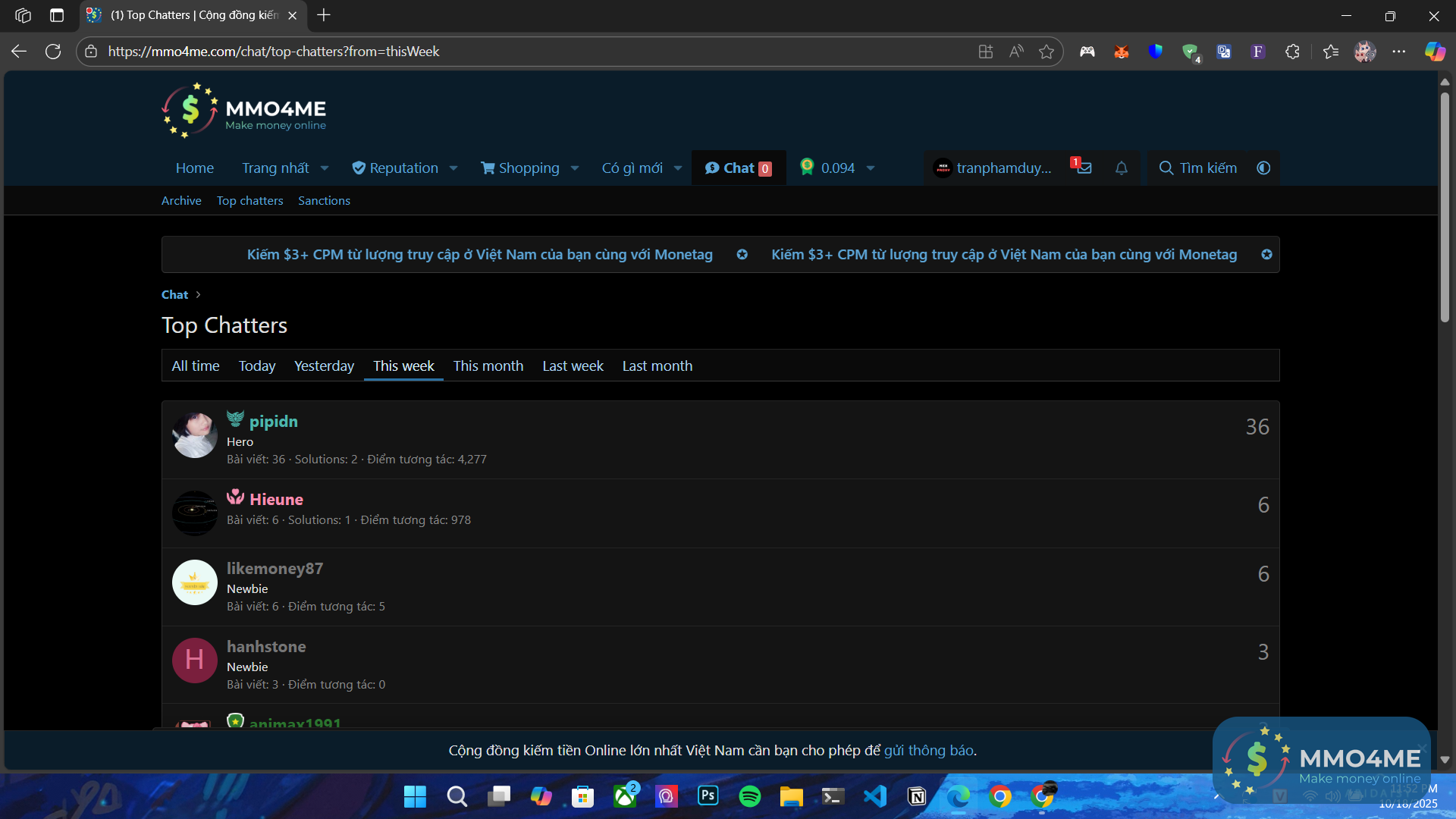Screen dimensions: 1456x819
Task: Click the browser favorites star icon
Action: pyautogui.click(x=1046, y=52)
